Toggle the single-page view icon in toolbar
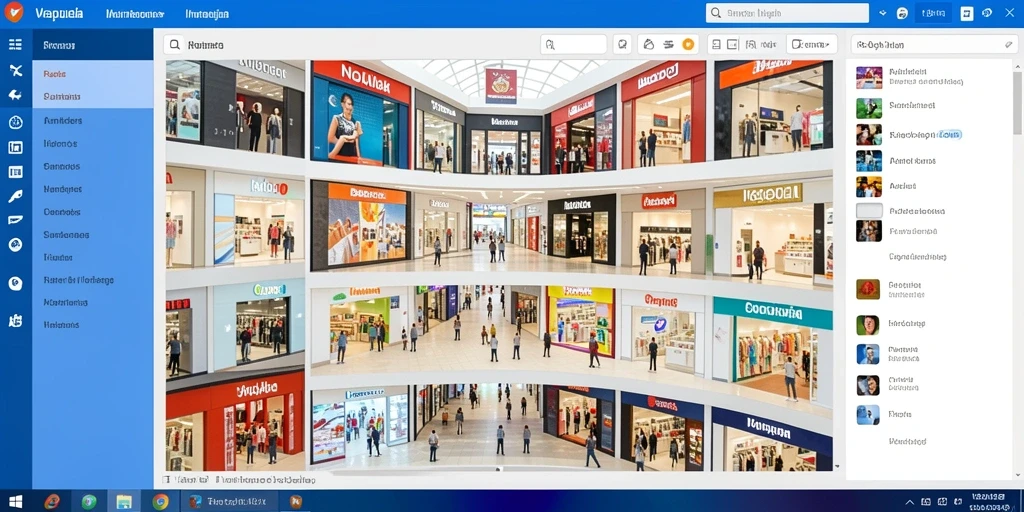Screen dimensions: 1024x512 tap(716, 44)
